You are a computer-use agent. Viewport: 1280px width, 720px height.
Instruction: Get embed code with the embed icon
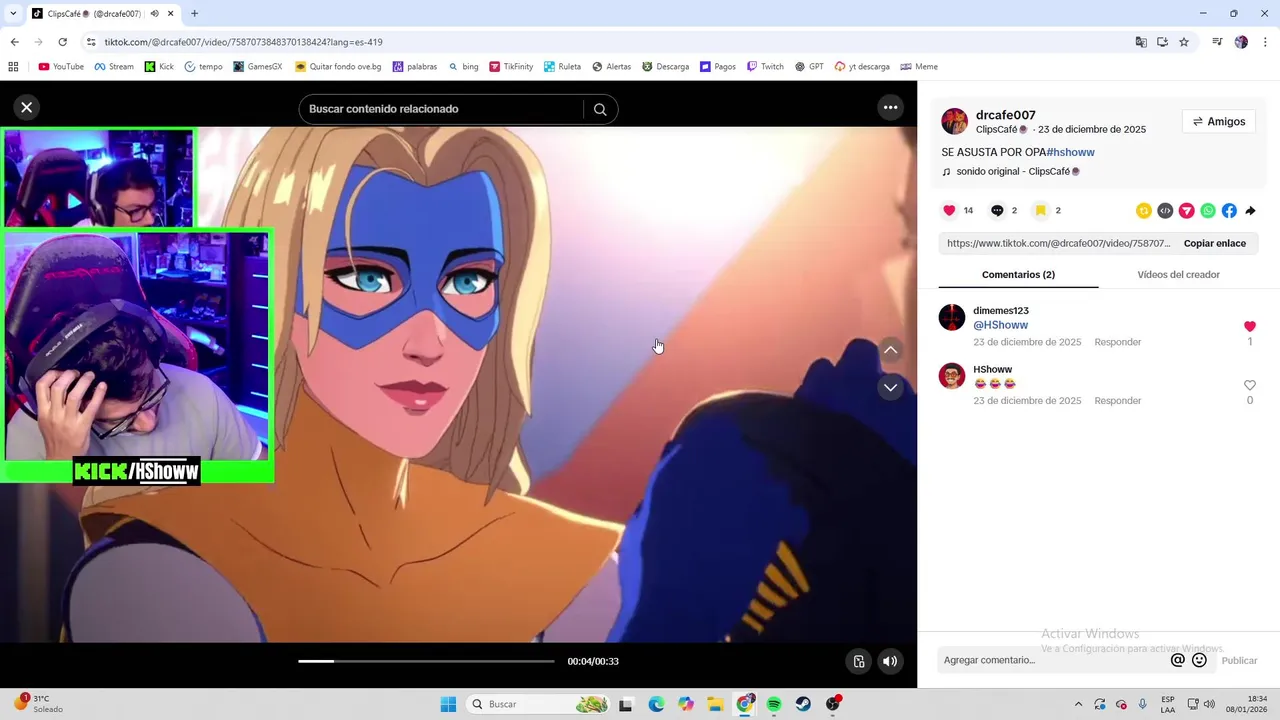click(1165, 210)
